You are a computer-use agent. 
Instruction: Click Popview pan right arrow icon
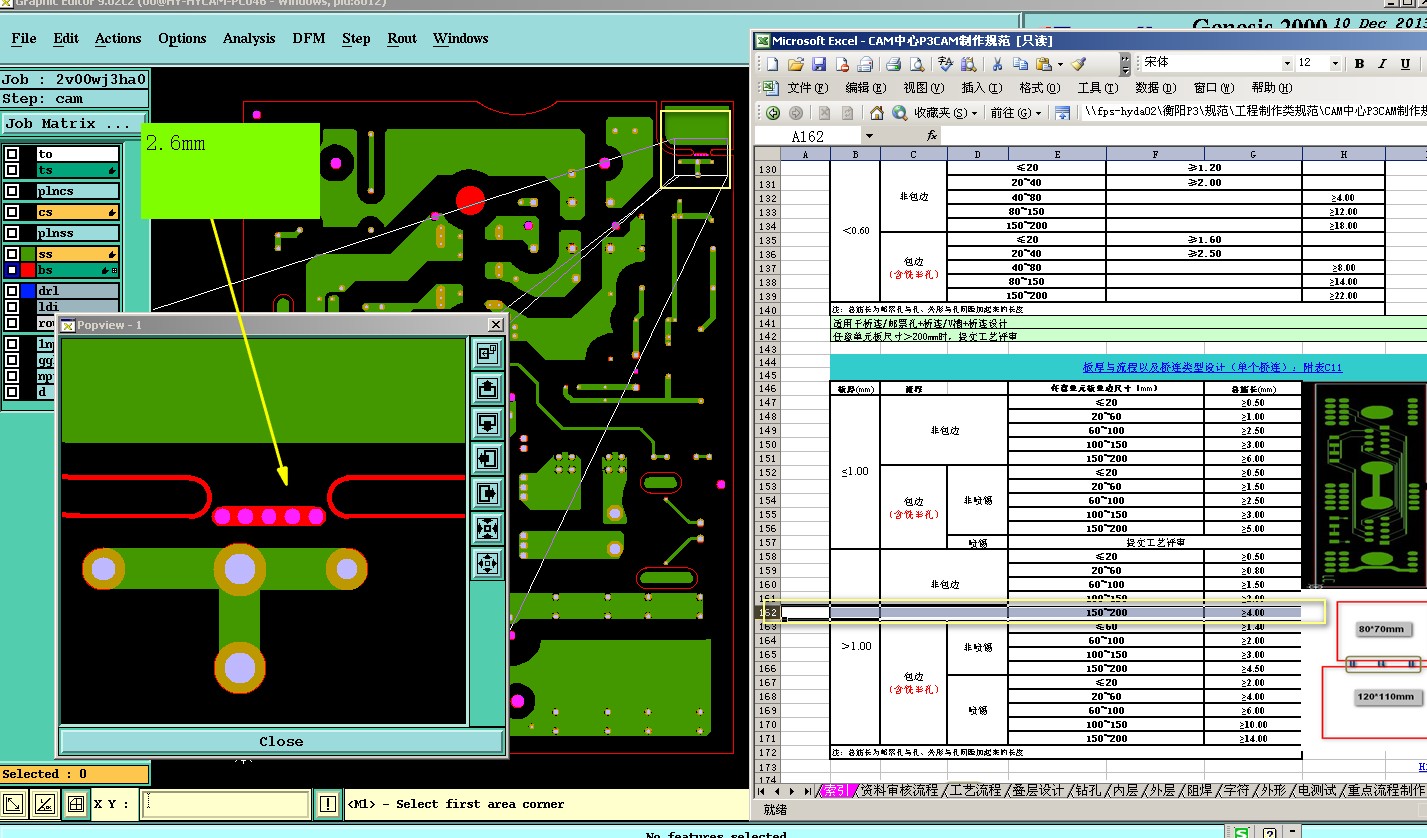point(488,493)
